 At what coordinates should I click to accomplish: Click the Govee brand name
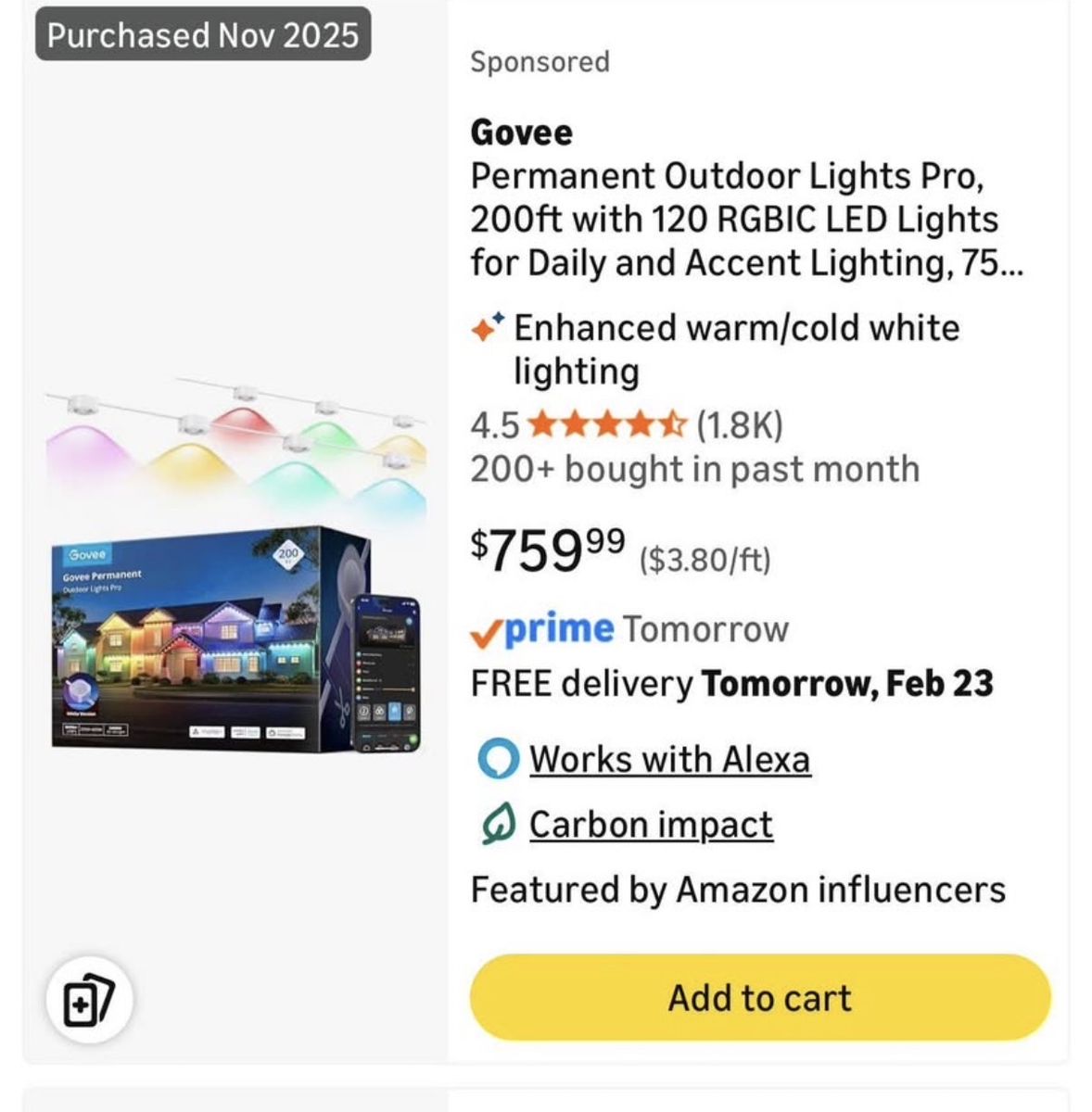pyautogui.click(x=521, y=133)
